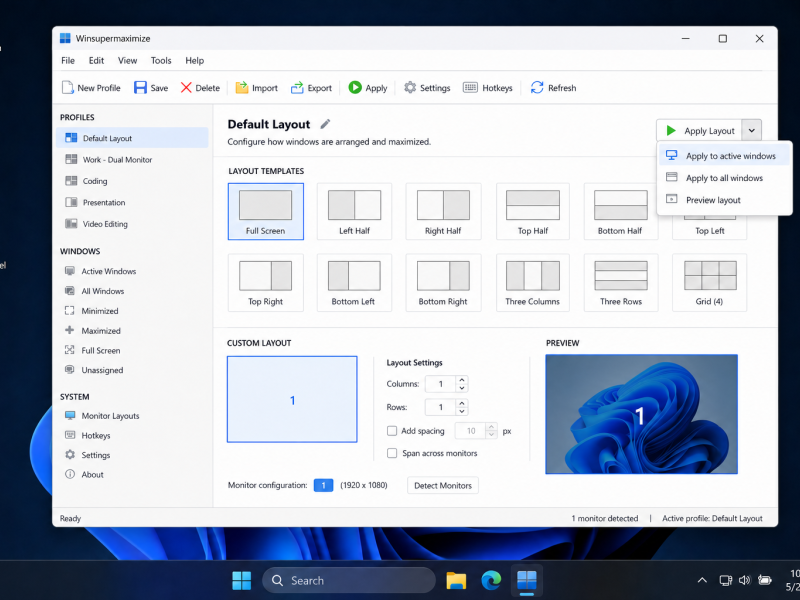The height and width of the screenshot is (600, 800).
Task: Choose the Three Columns layout template
Action: point(533,283)
